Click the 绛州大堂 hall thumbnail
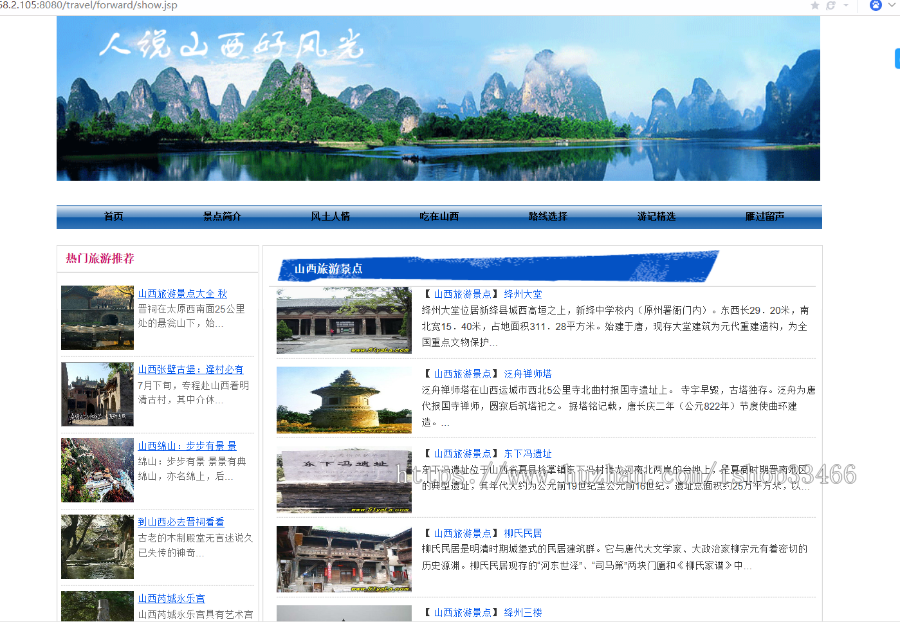The height and width of the screenshot is (622, 900). click(344, 321)
